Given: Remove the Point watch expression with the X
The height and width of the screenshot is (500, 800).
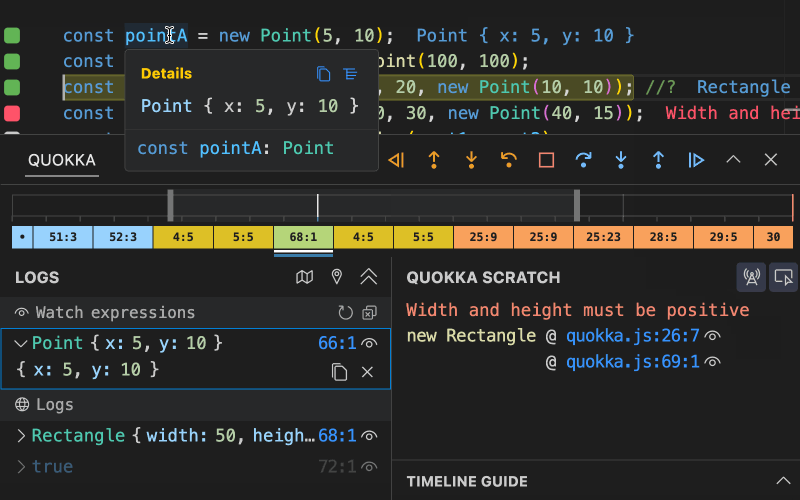Looking at the screenshot, I should (x=367, y=372).
